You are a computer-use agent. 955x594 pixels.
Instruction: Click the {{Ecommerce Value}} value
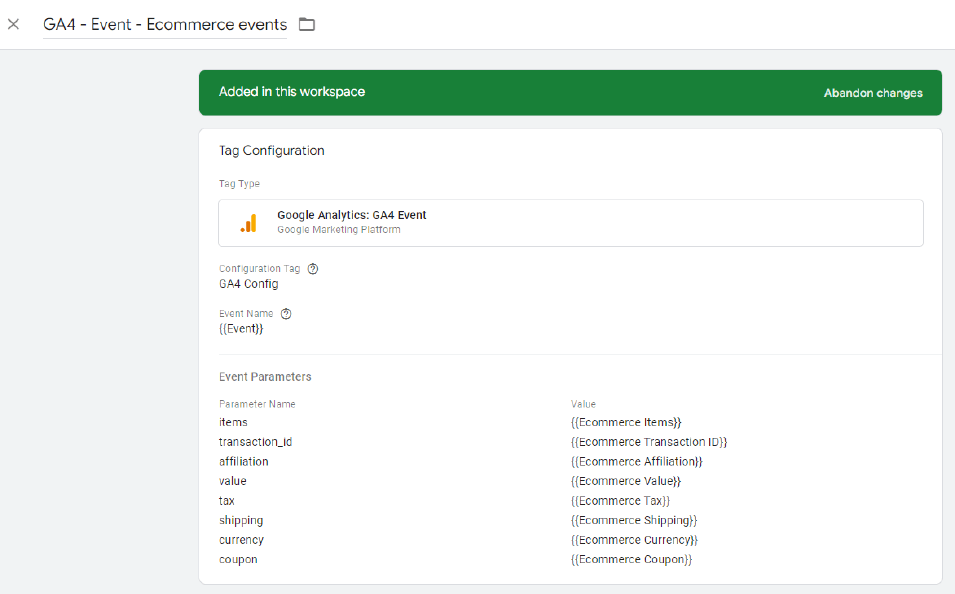pyautogui.click(x=626, y=481)
